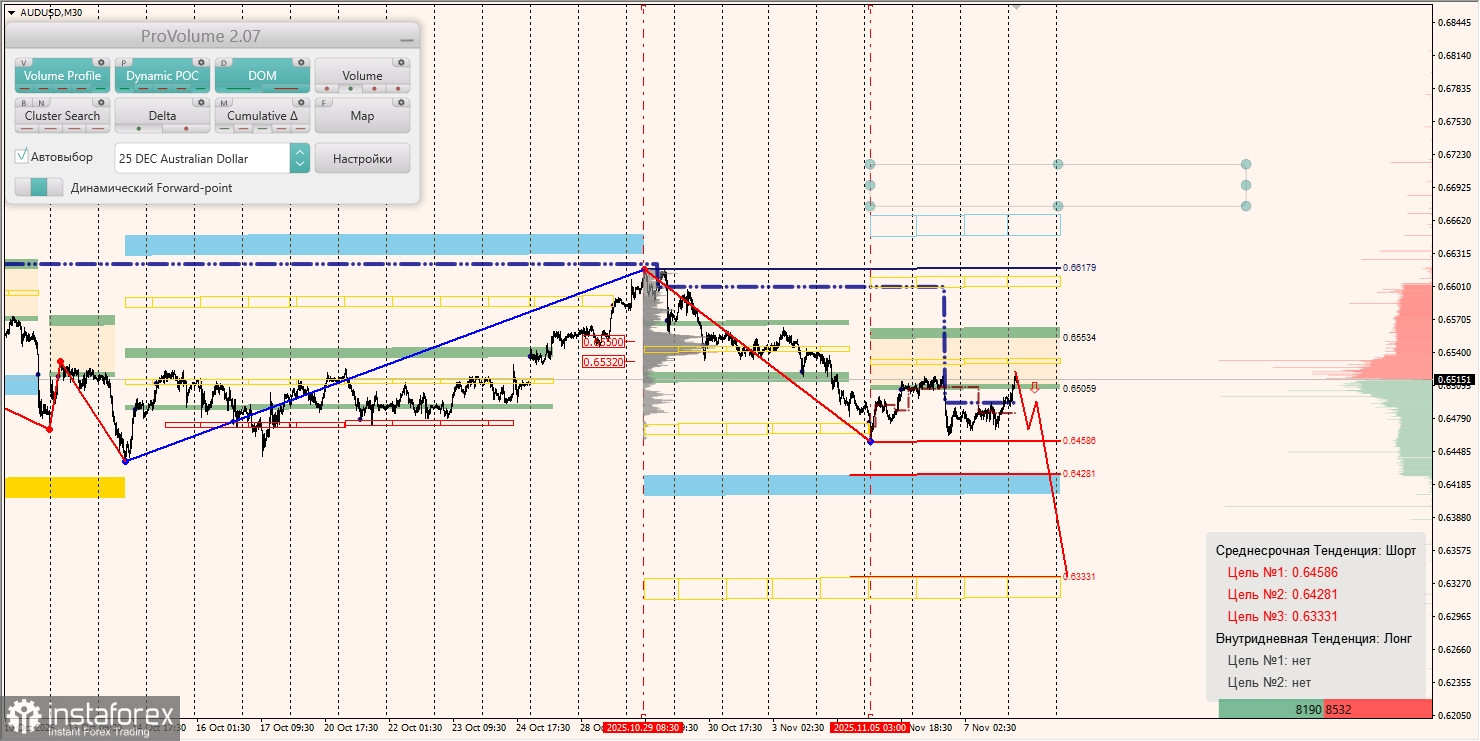Open the DOM settings gear
This screenshot has width=1480, height=741.
[x=301, y=62]
